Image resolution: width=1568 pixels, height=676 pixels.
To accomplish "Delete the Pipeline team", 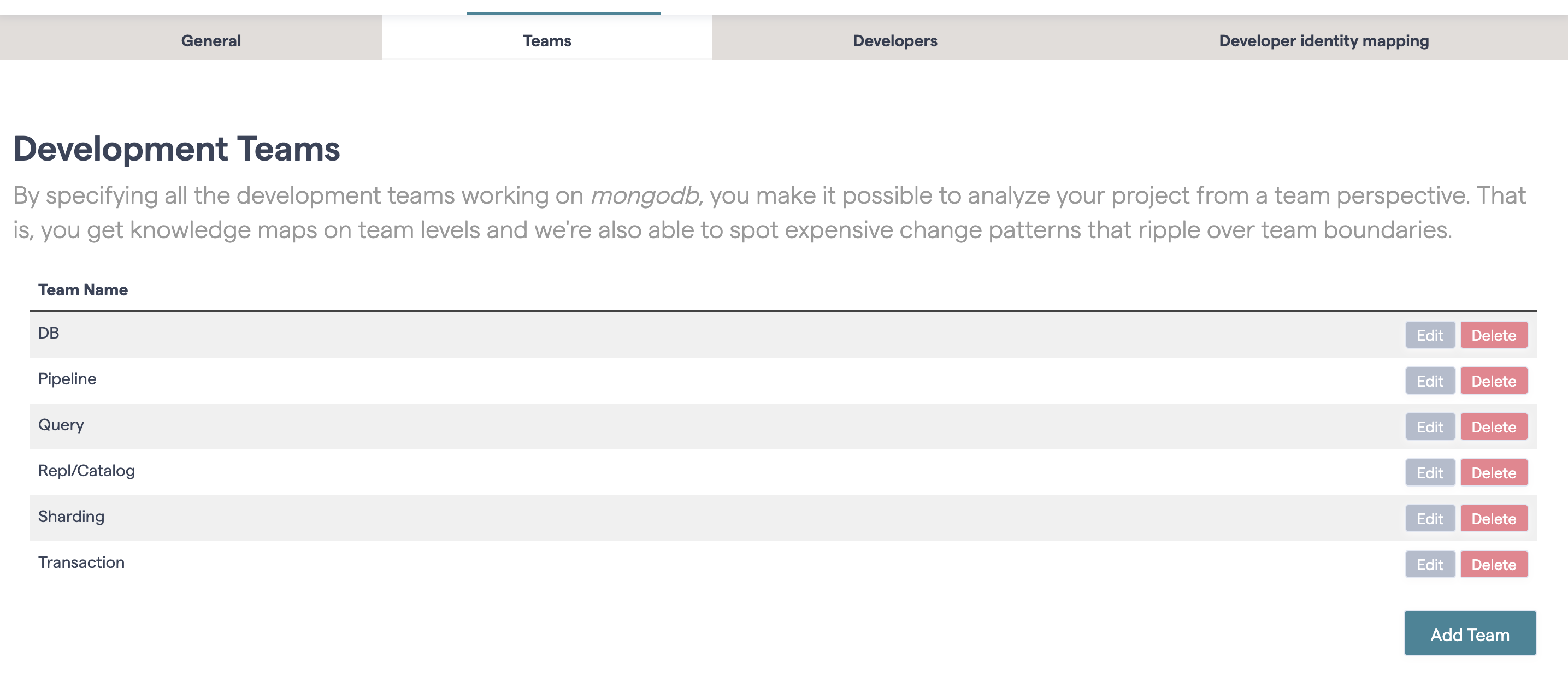I will (1494, 381).
